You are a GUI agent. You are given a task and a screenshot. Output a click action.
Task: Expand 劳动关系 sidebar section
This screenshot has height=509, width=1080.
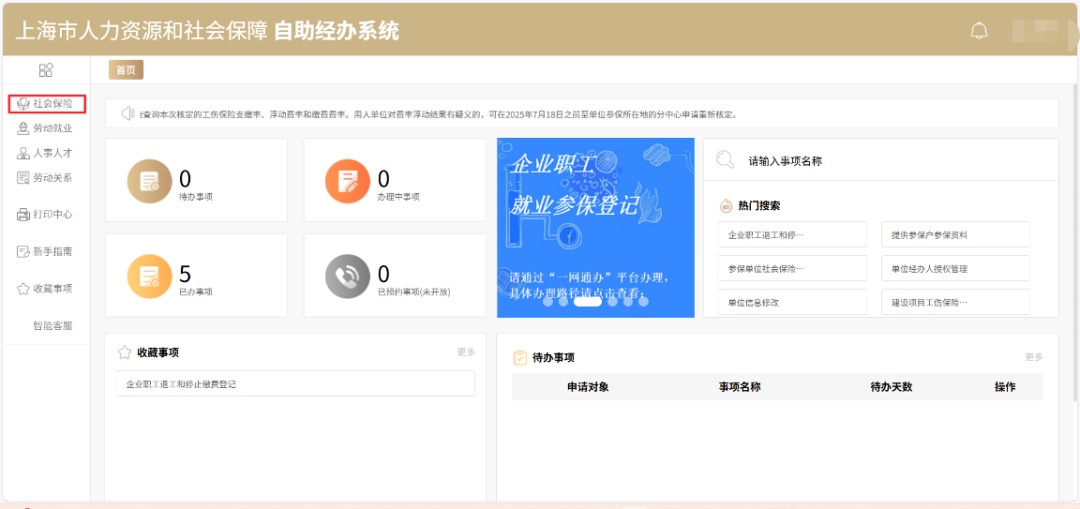click(x=46, y=178)
